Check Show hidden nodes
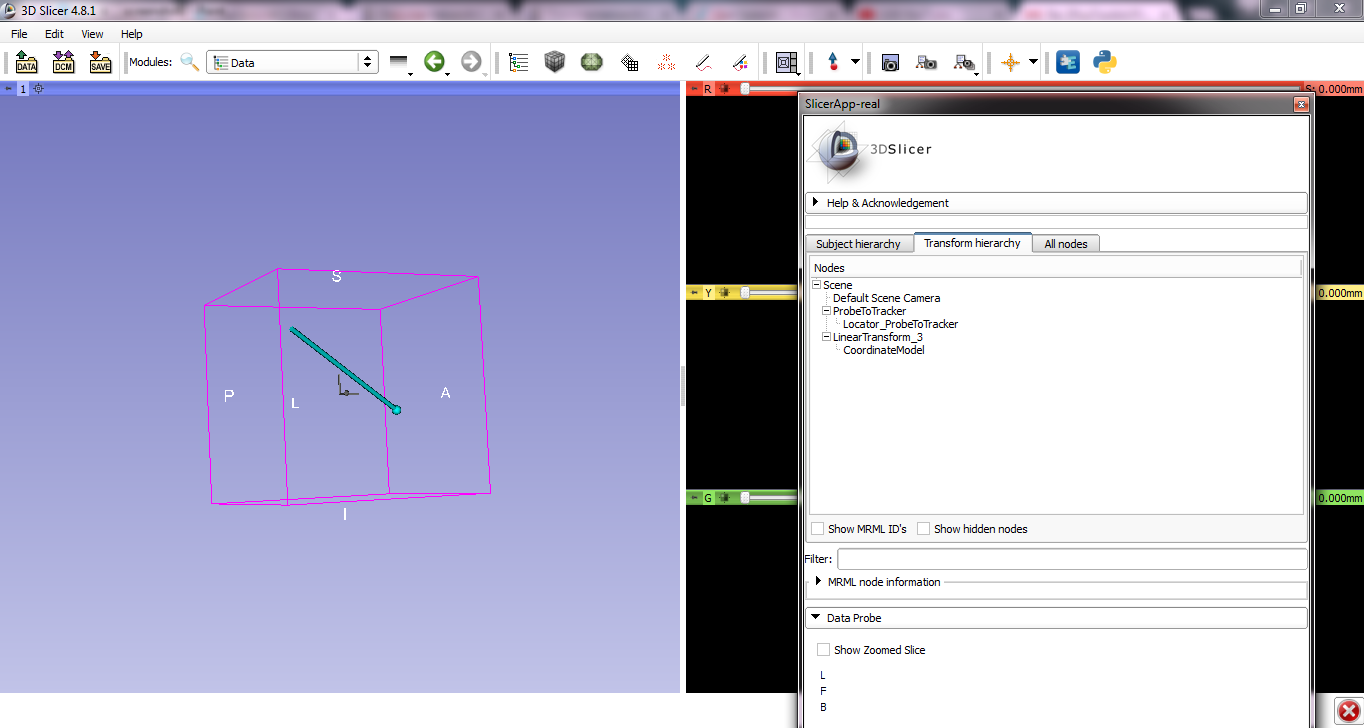 tap(923, 528)
